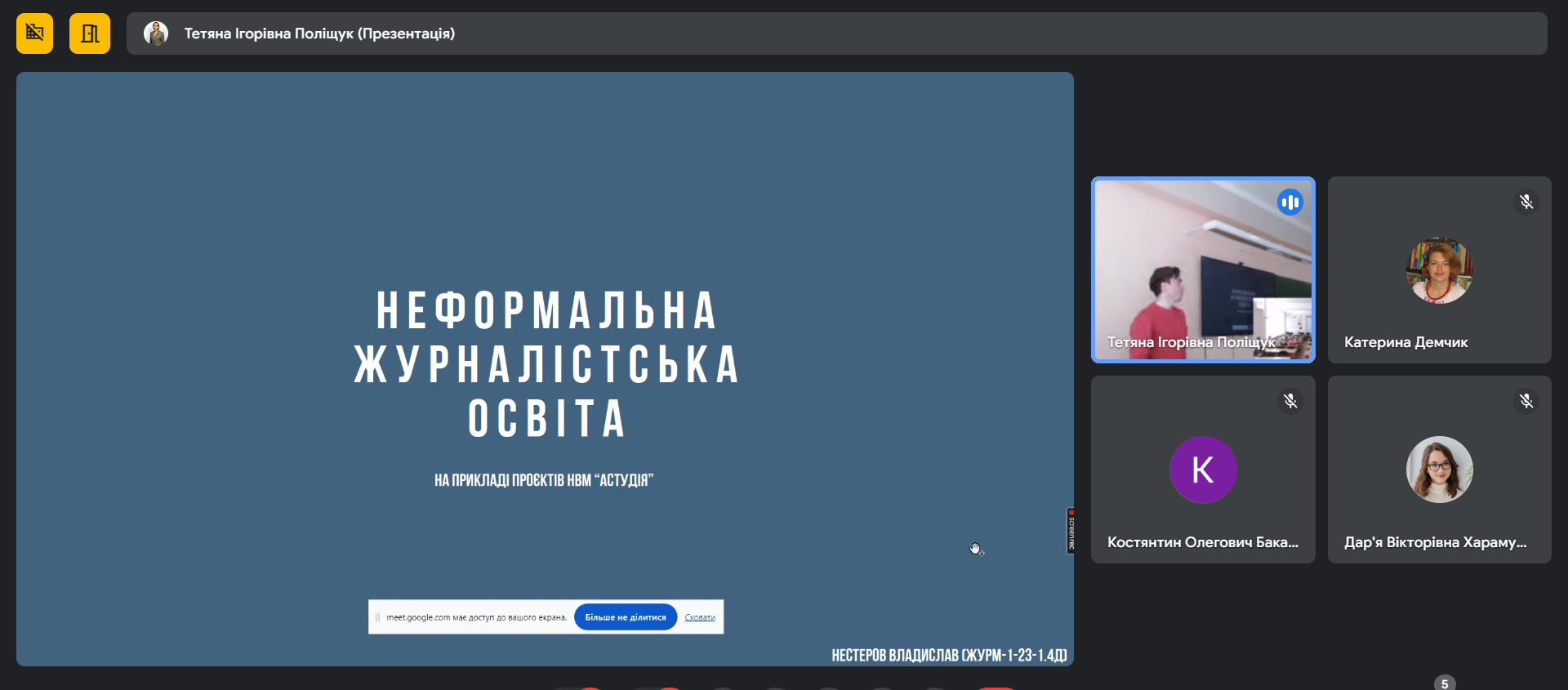Viewport: 1568px width, 690px height.
Task: Click Дар'я Вікторівна's profile picture
Action: (x=1439, y=470)
